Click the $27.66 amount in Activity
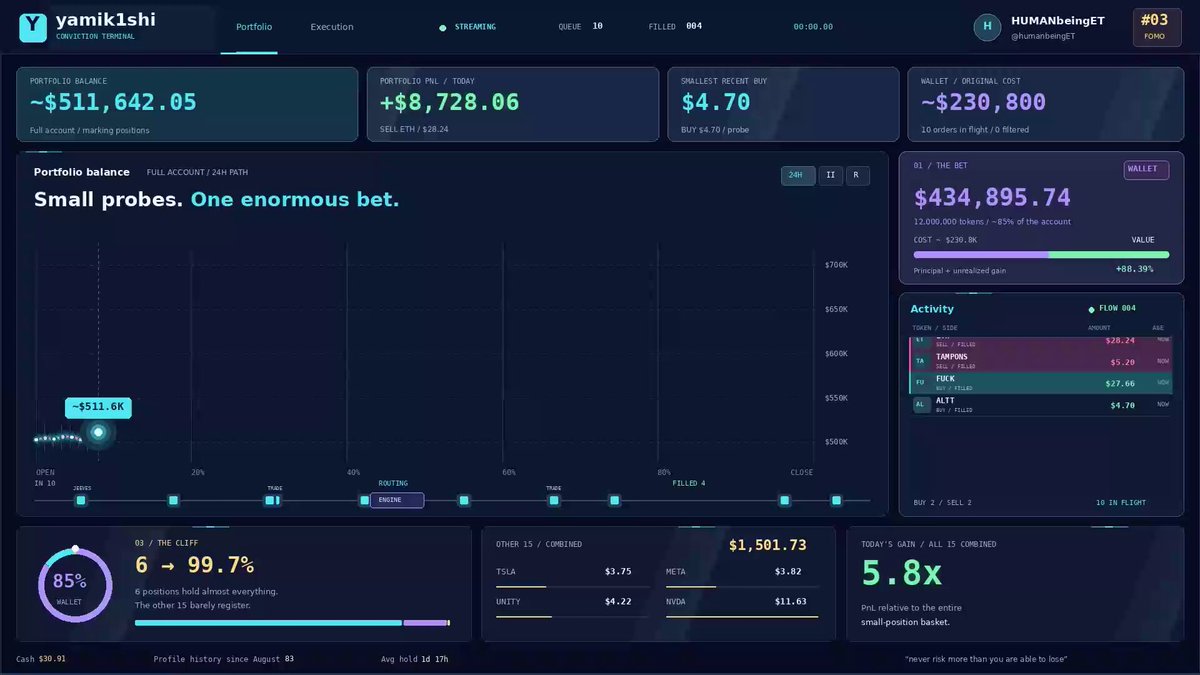The image size is (1200, 675). 1120,383
